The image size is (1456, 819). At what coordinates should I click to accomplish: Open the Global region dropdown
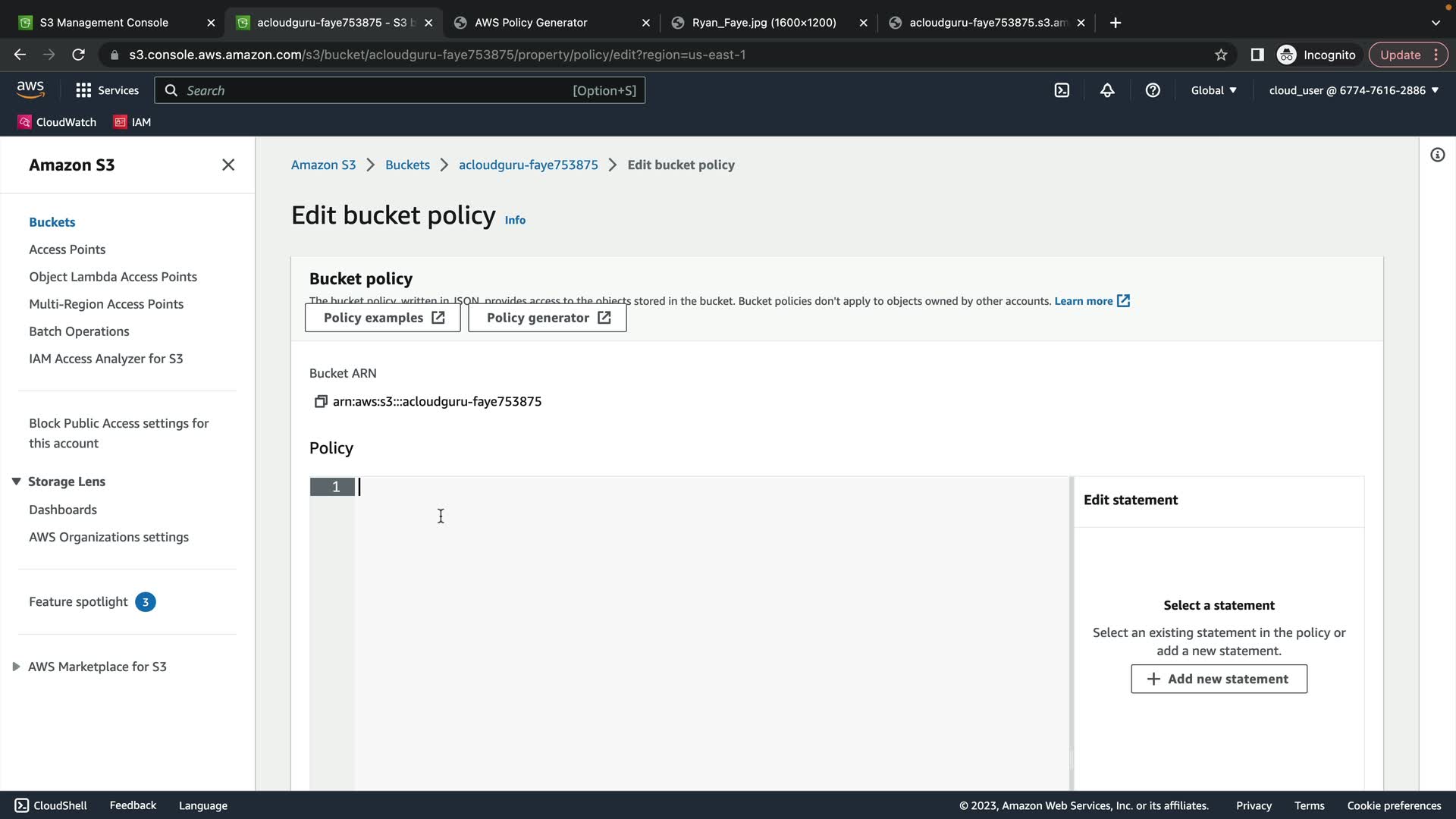point(1213,90)
